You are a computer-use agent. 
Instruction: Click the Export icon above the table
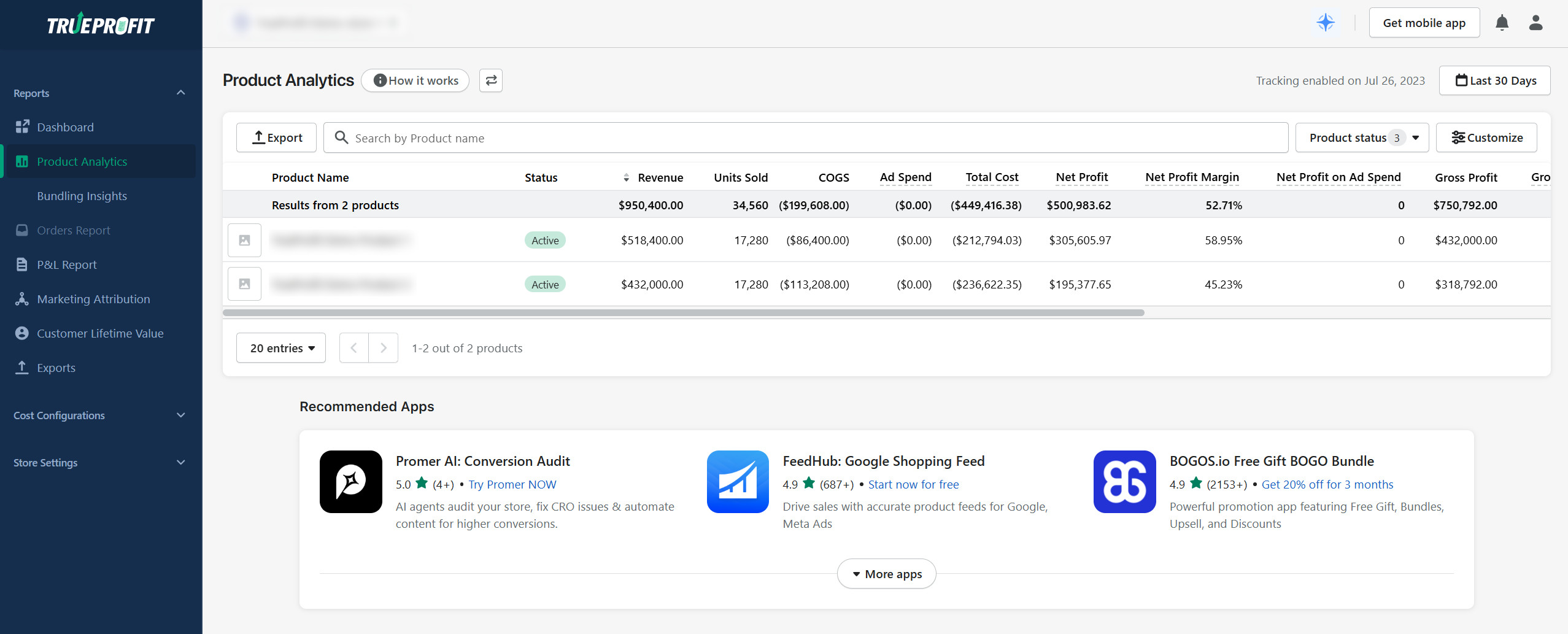coord(260,137)
